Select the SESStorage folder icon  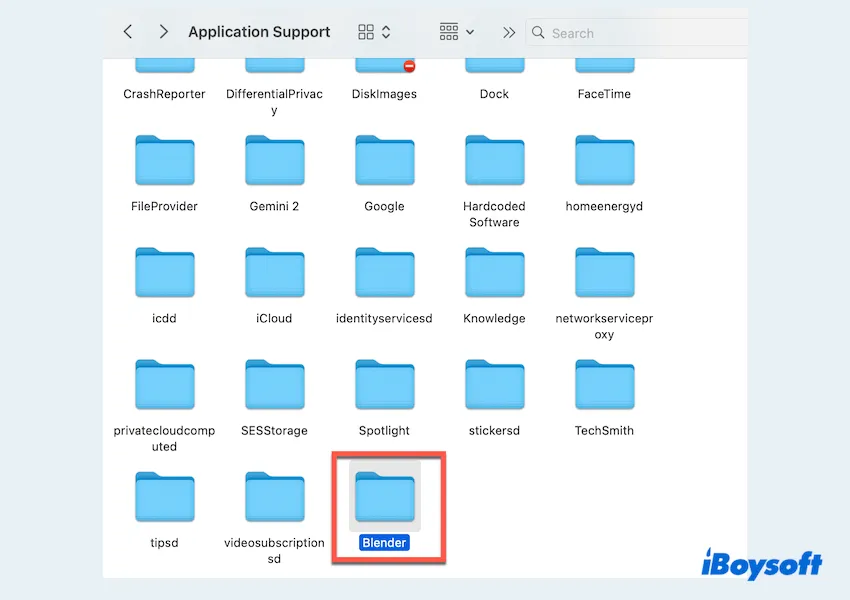[275, 385]
